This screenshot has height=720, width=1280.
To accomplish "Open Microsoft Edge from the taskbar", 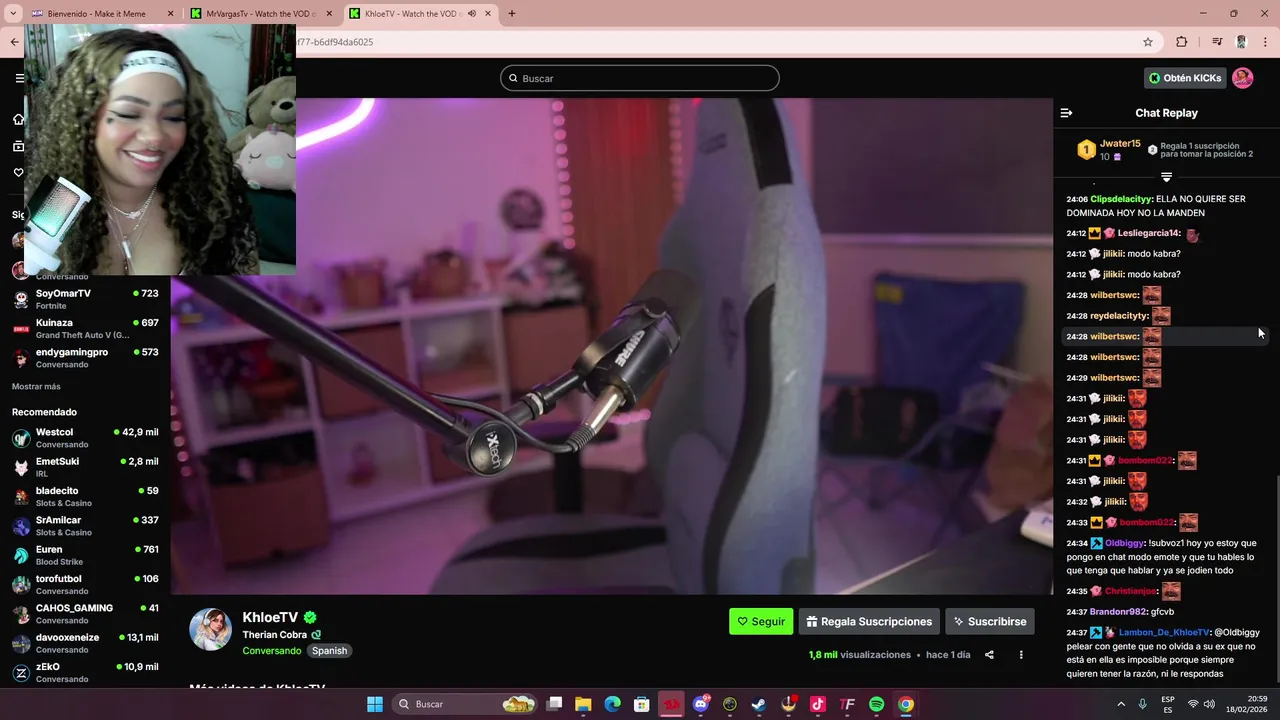I will (x=612, y=704).
